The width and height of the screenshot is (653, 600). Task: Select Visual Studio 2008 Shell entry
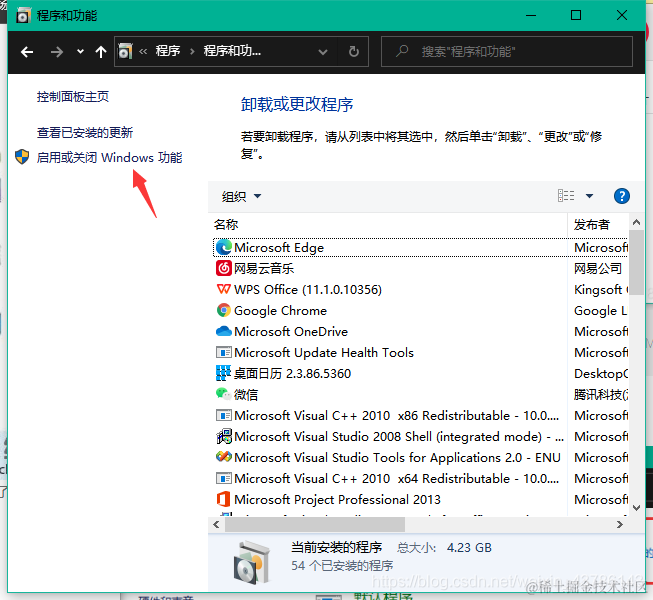tap(399, 436)
